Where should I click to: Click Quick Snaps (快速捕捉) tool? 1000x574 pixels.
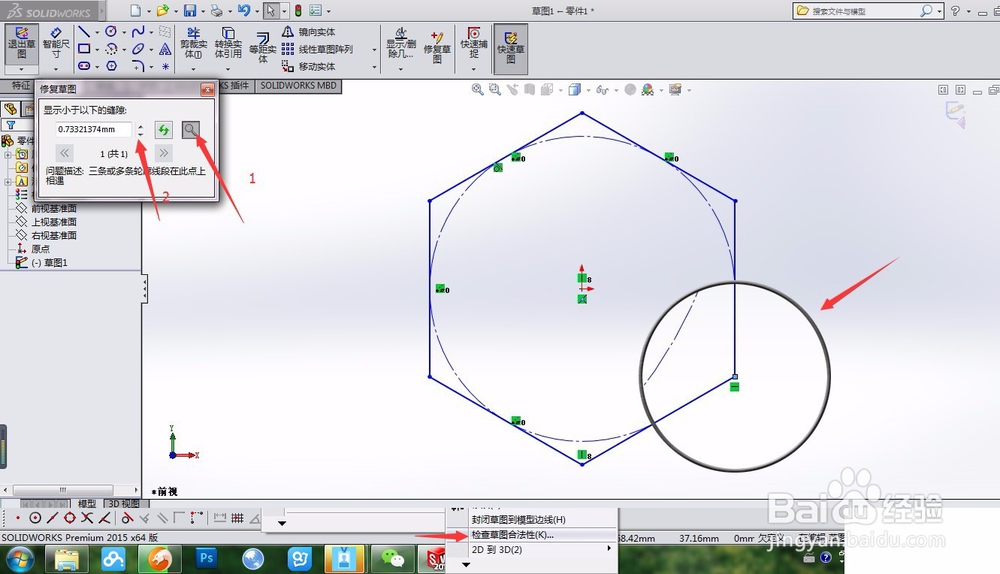click(x=474, y=43)
